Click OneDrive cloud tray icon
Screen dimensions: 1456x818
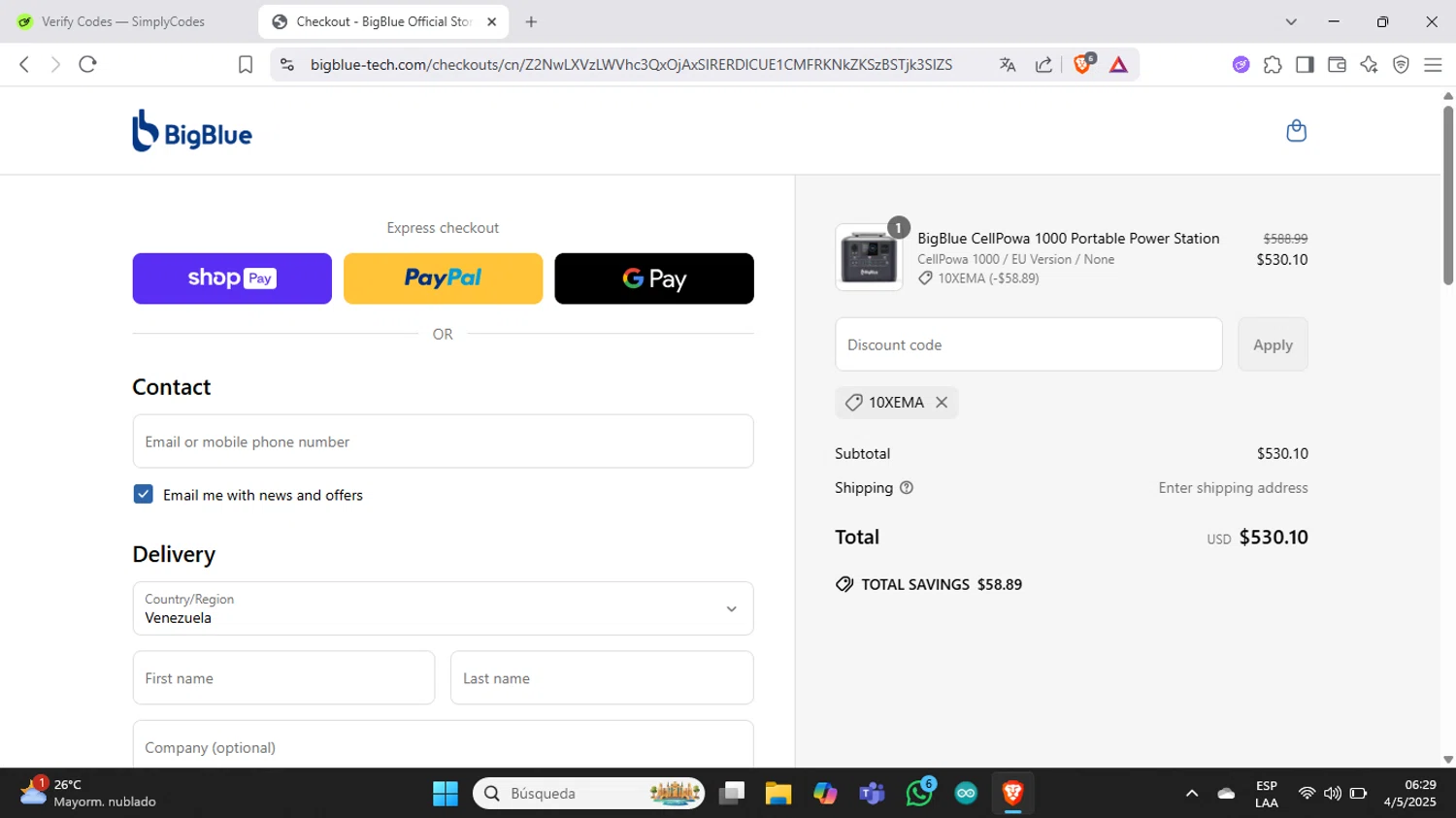coord(1227,794)
